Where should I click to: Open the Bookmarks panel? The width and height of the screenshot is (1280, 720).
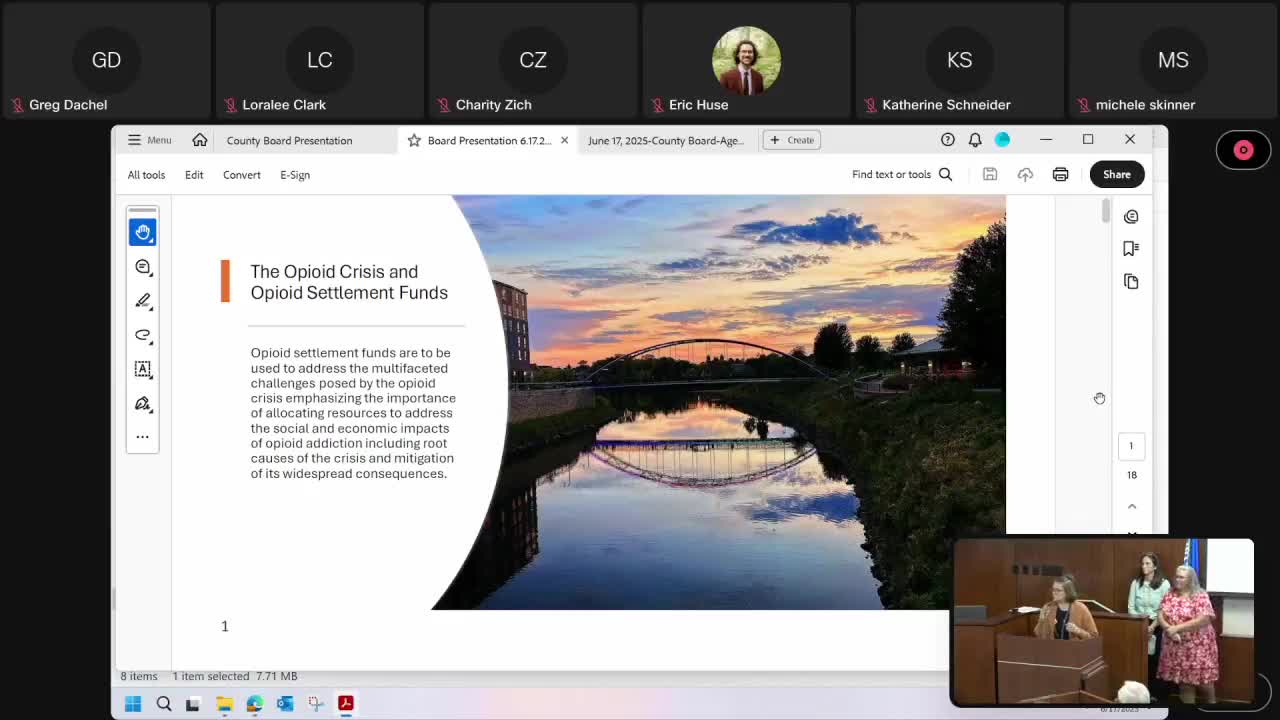click(1131, 249)
